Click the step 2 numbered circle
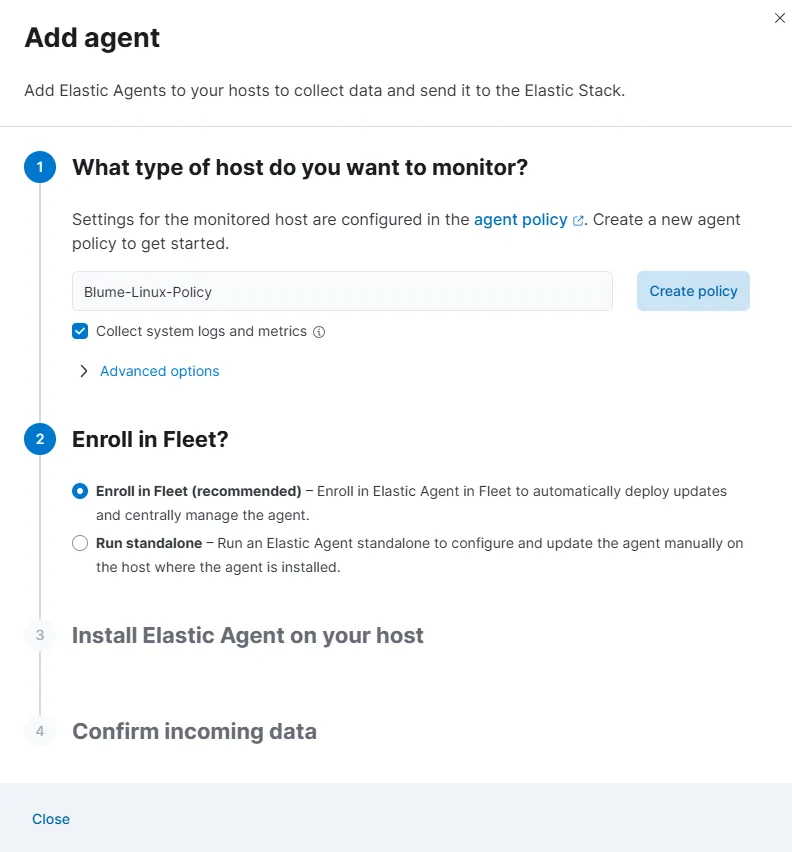The width and height of the screenshot is (792, 852). coord(40,439)
